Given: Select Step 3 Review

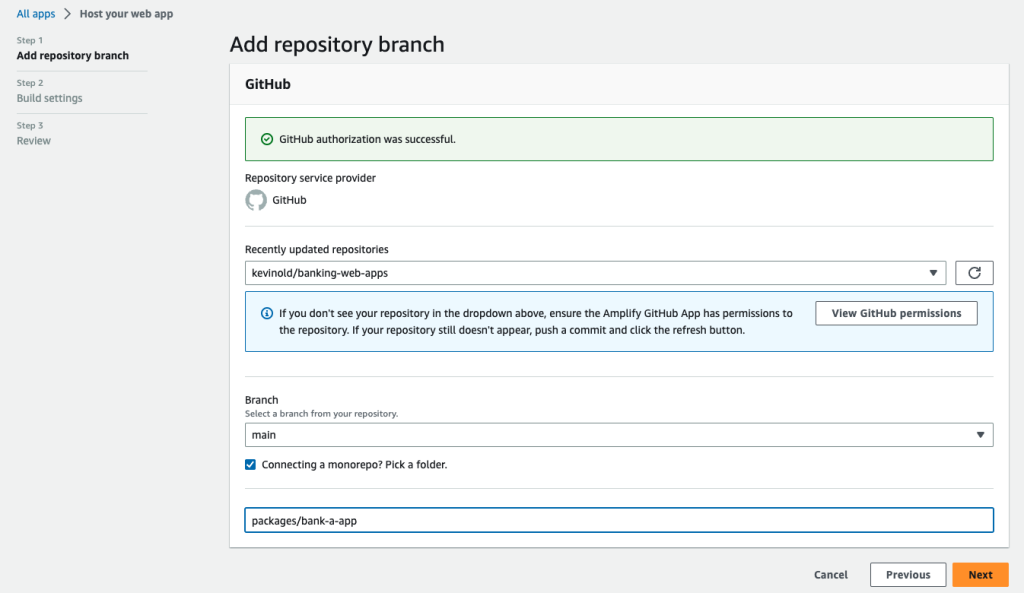Looking at the screenshot, I should (x=33, y=140).
